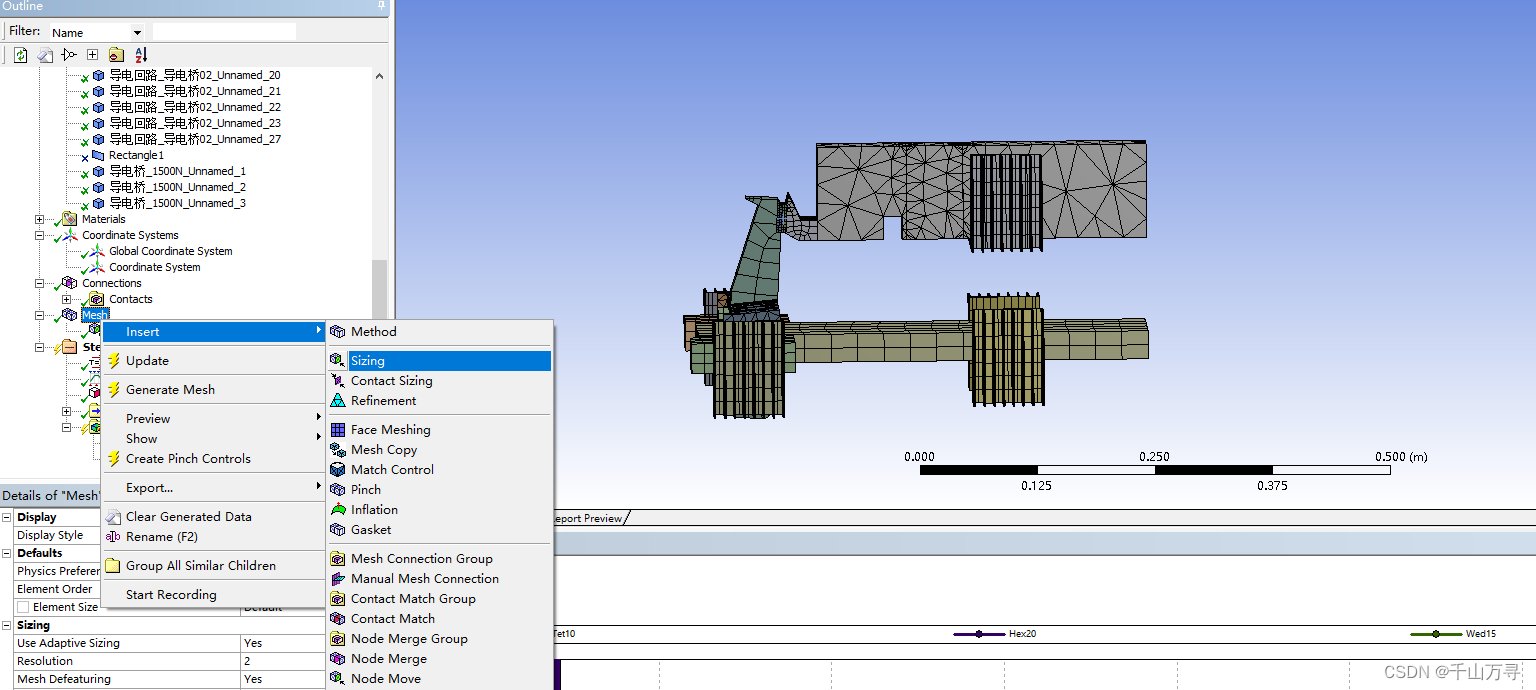Expand the Materials tree node

click(40, 219)
